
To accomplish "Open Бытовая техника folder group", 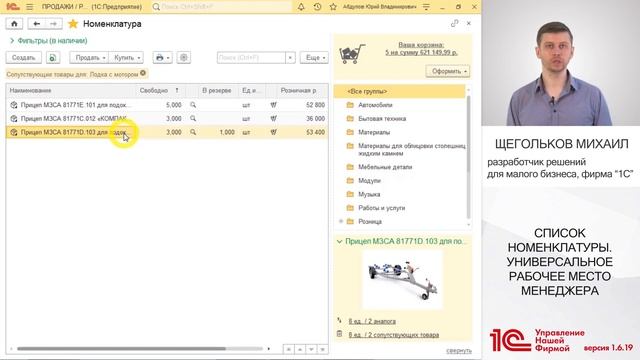I will [382, 118].
